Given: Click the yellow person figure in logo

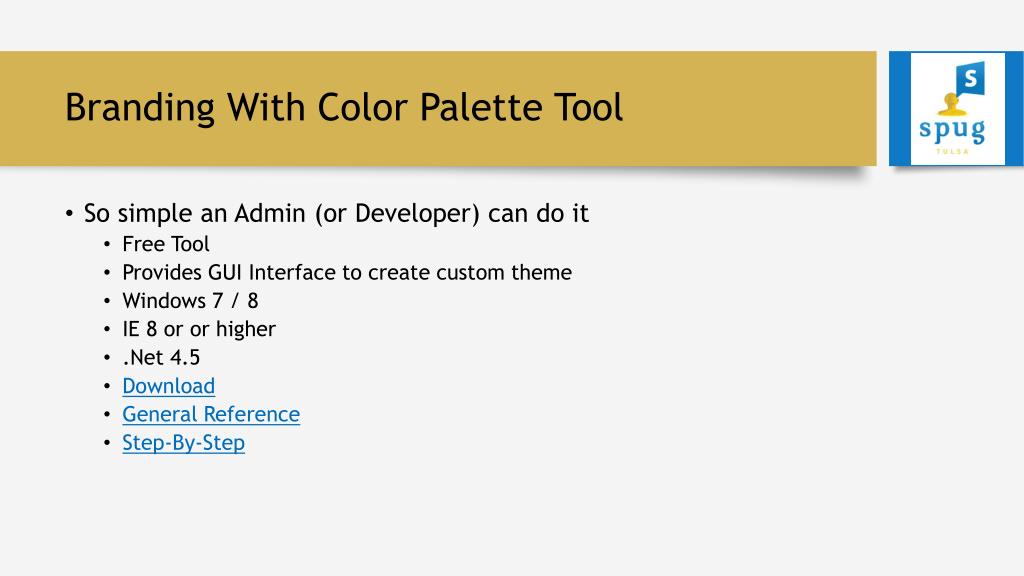Looking at the screenshot, I should pos(951,106).
